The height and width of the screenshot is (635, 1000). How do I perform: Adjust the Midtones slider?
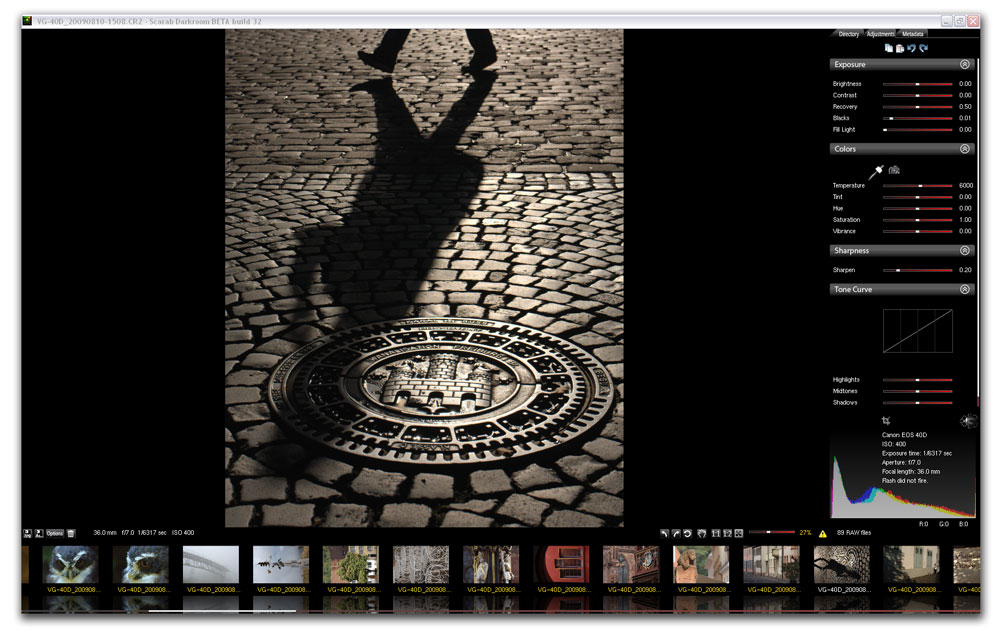[917, 391]
